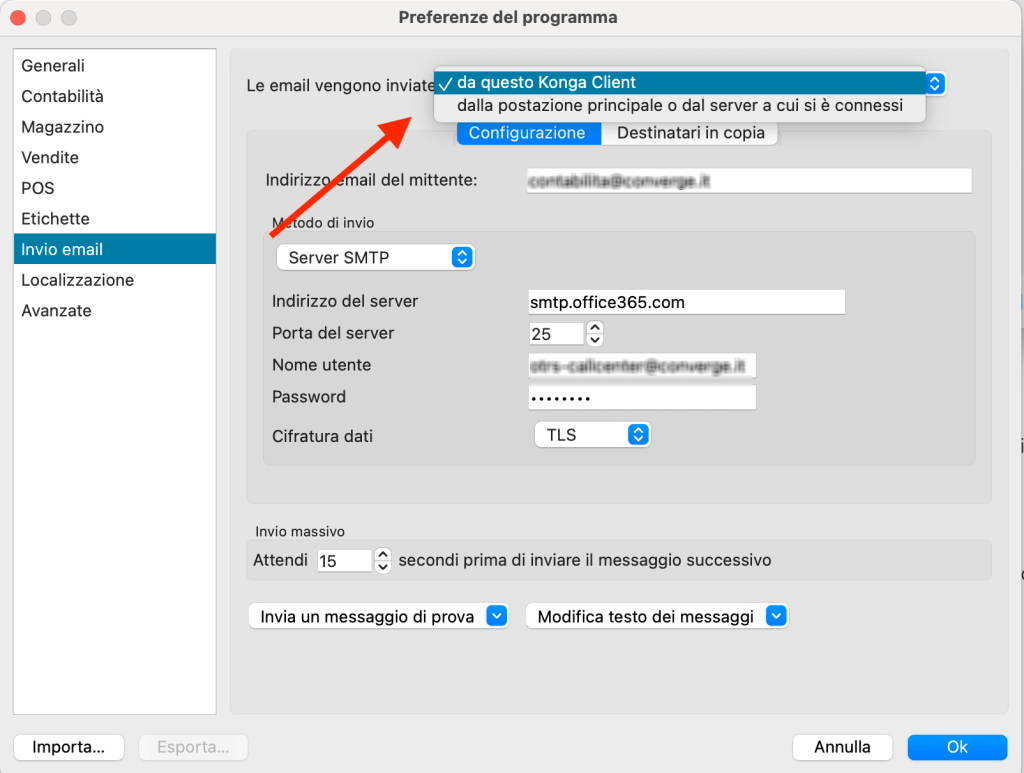This screenshot has width=1024, height=773.
Task: Click the Annulla button
Action: (842, 747)
